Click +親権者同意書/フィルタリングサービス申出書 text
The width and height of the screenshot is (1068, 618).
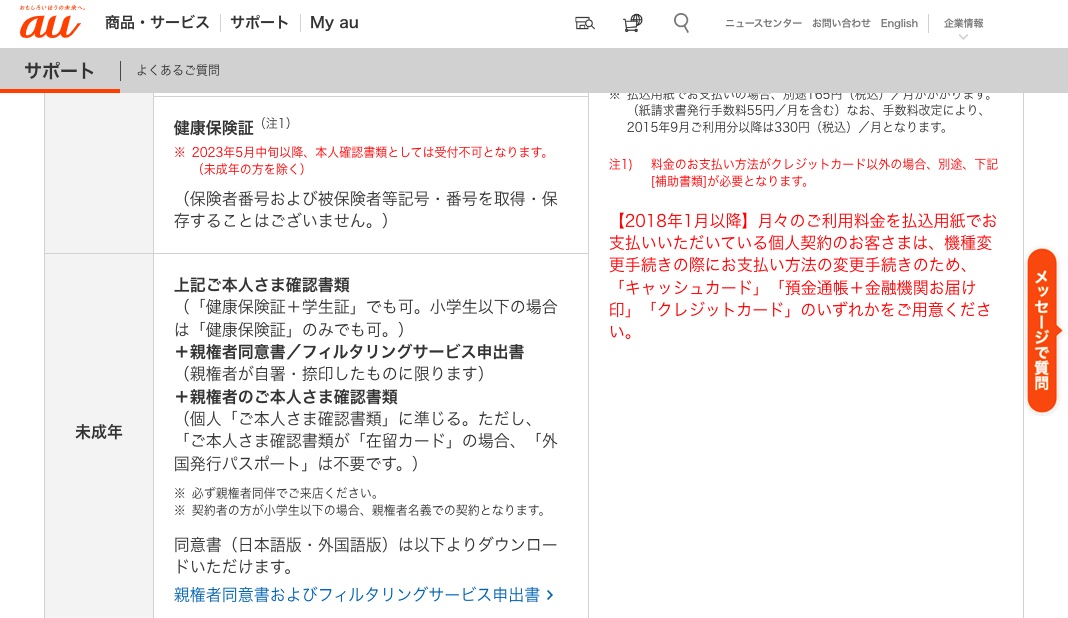[x=349, y=352]
